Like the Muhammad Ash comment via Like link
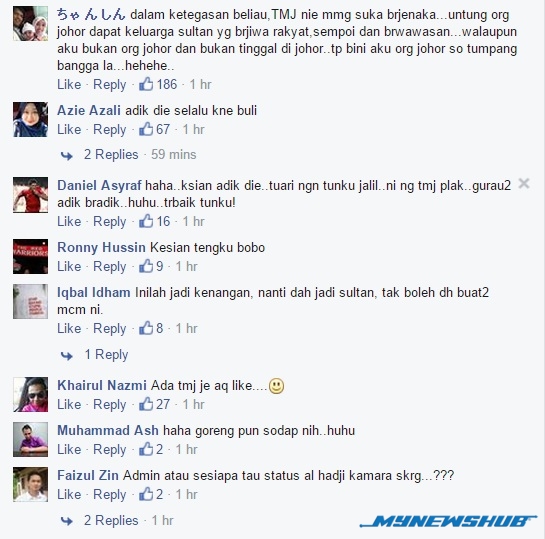This screenshot has height=539, width=545. [69, 449]
